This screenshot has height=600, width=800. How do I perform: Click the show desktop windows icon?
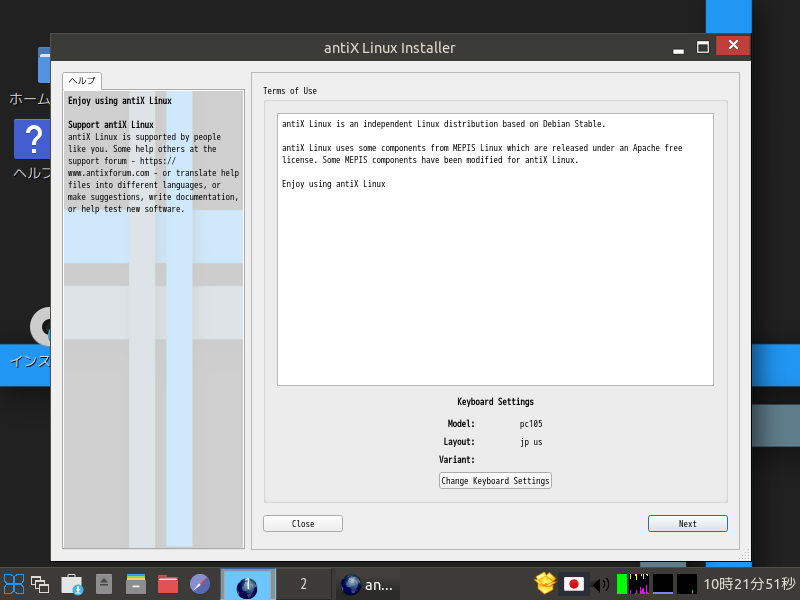click(40, 584)
